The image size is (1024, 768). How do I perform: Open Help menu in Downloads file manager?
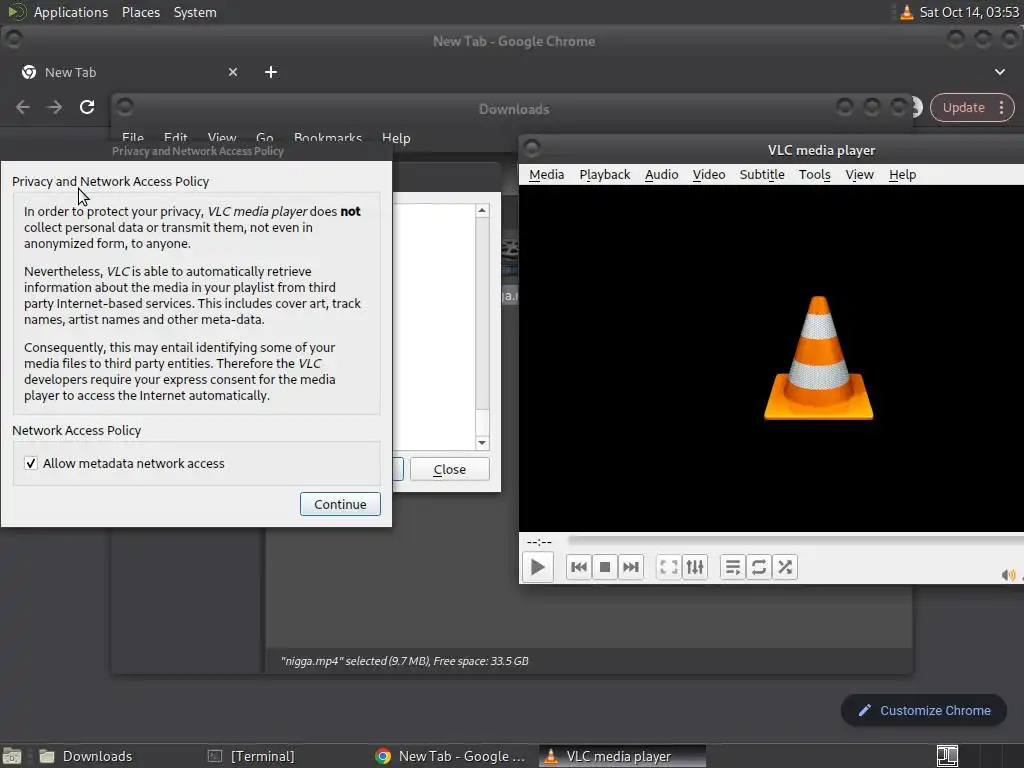click(x=396, y=138)
